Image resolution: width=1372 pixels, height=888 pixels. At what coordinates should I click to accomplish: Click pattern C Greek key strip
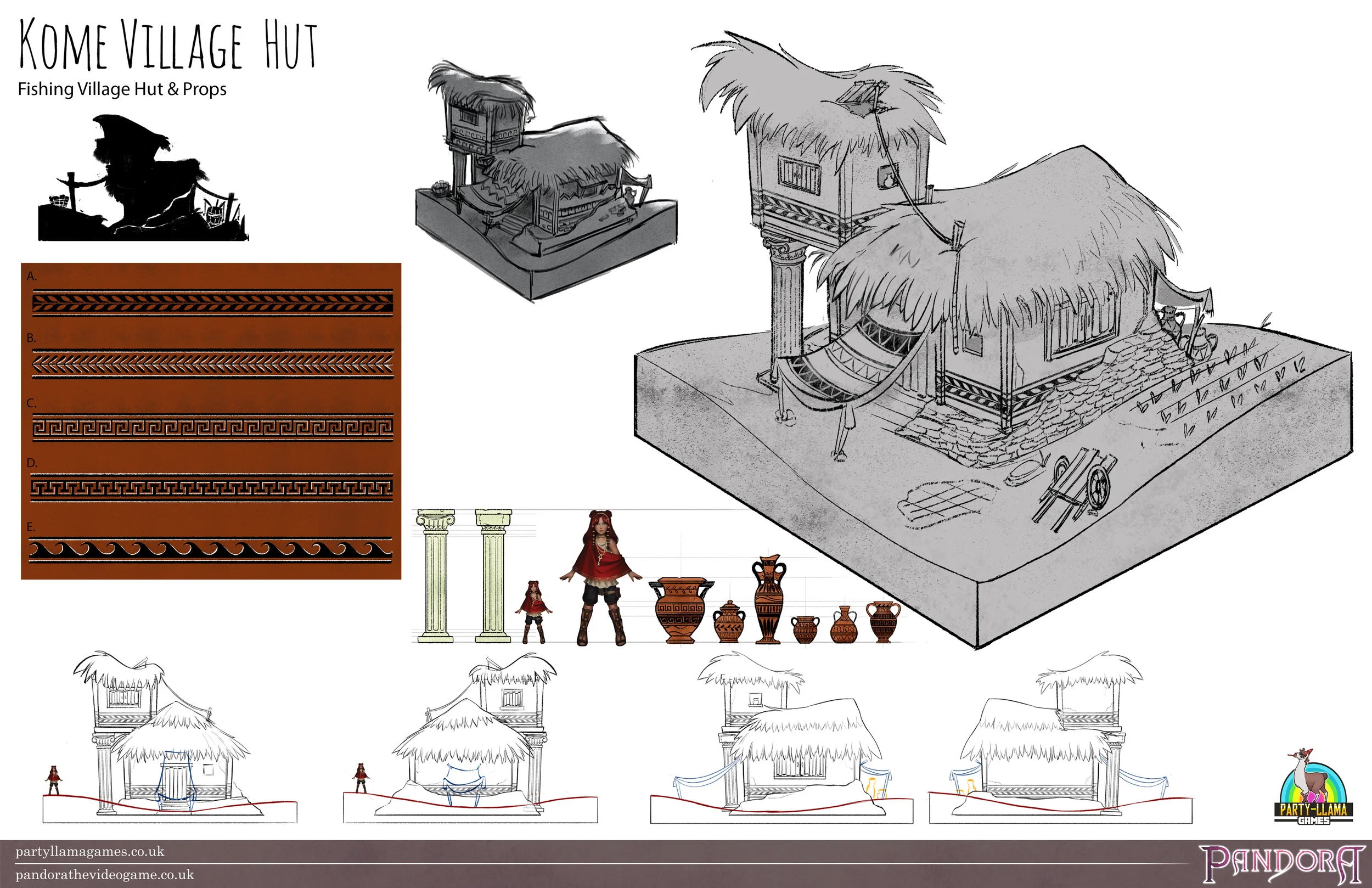point(212,428)
